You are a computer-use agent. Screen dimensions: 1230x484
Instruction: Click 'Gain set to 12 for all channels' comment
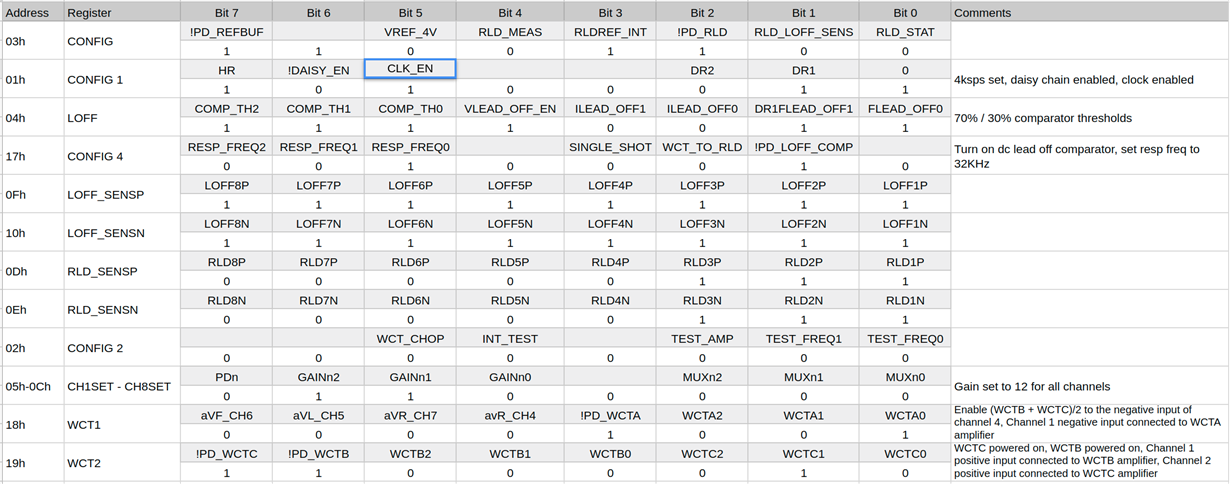pyautogui.click(x=1033, y=386)
